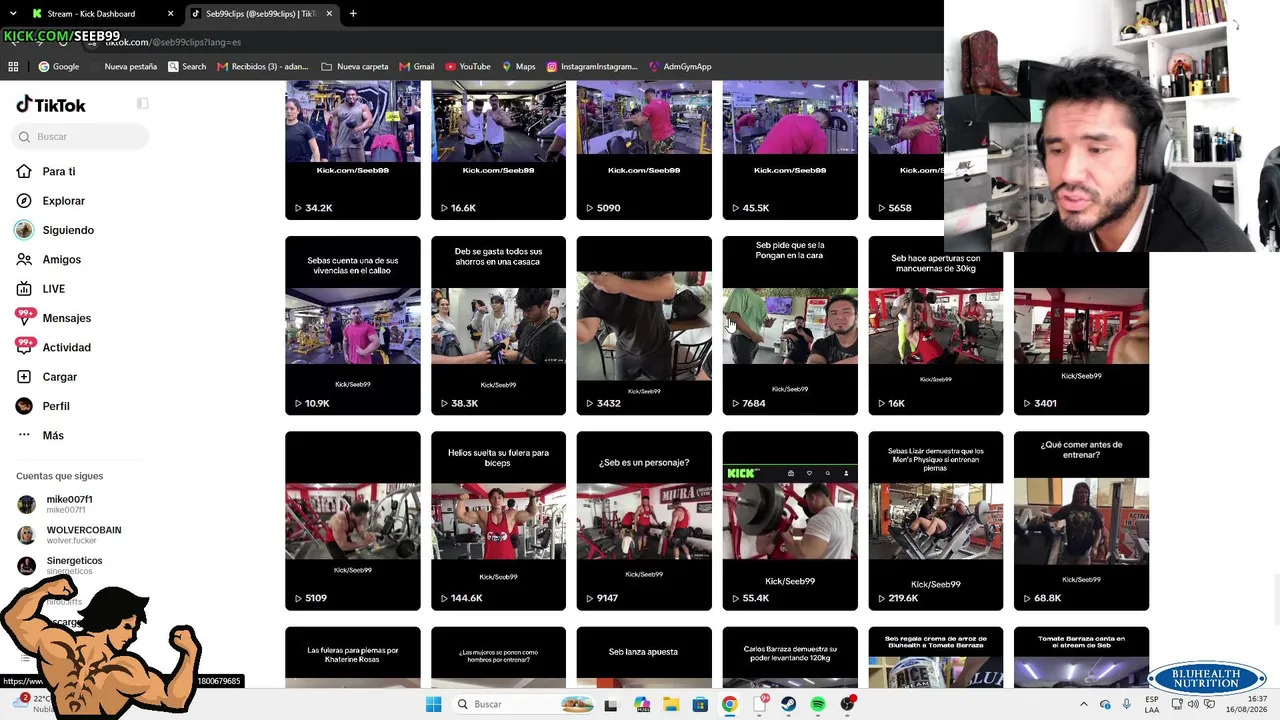Open the Windows Start menu

coord(433,704)
